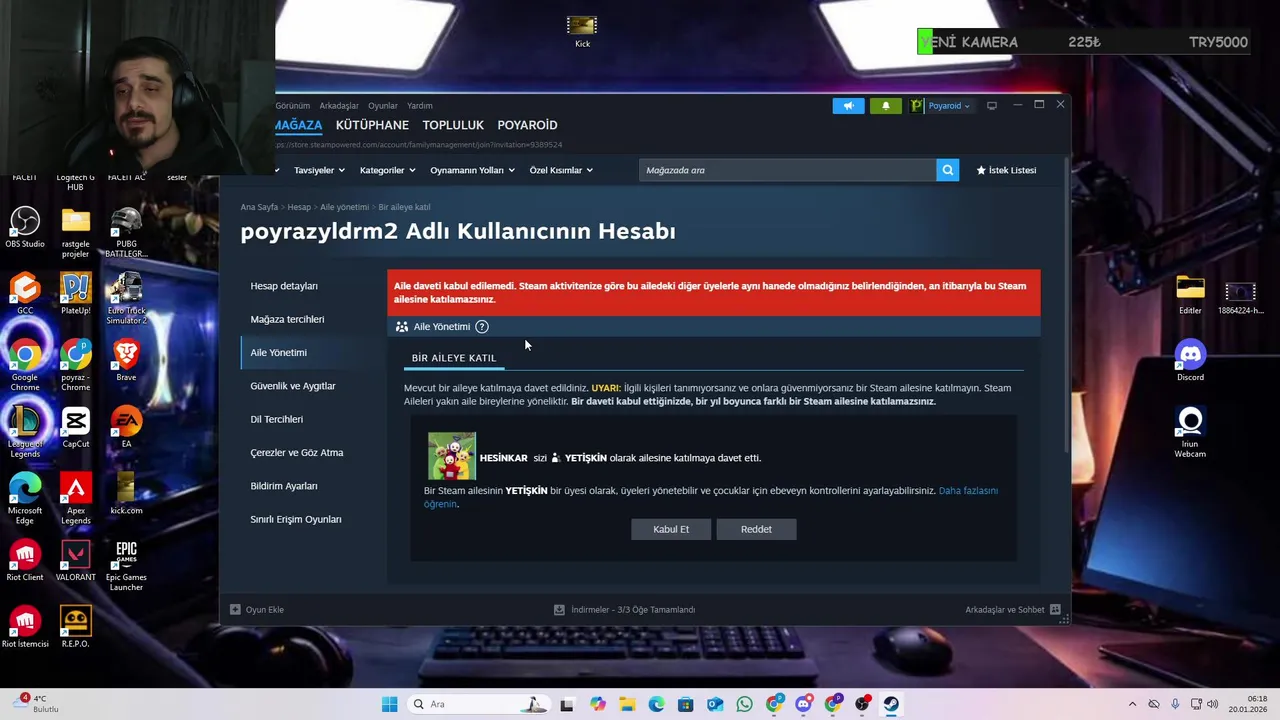Open Euro Truck Simulator 2 shortcut
This screenshot has height=720, width=1280.
click(x=126, y=298)
